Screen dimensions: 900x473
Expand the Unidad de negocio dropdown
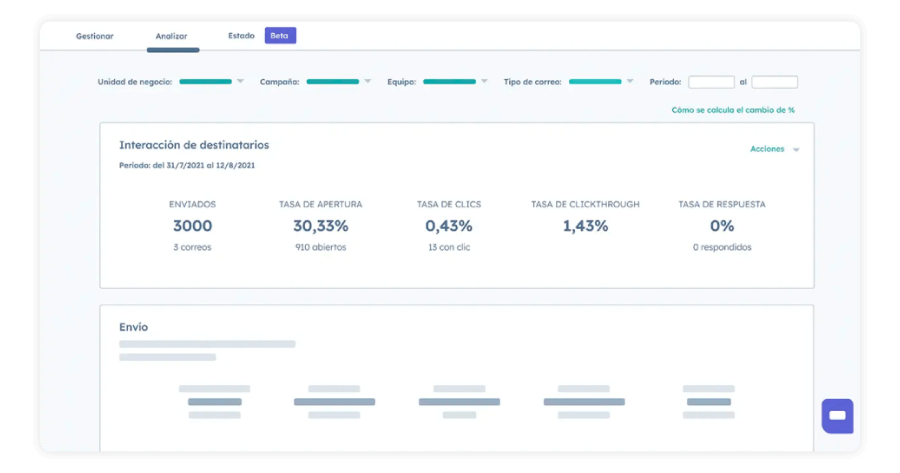[211, 82]
